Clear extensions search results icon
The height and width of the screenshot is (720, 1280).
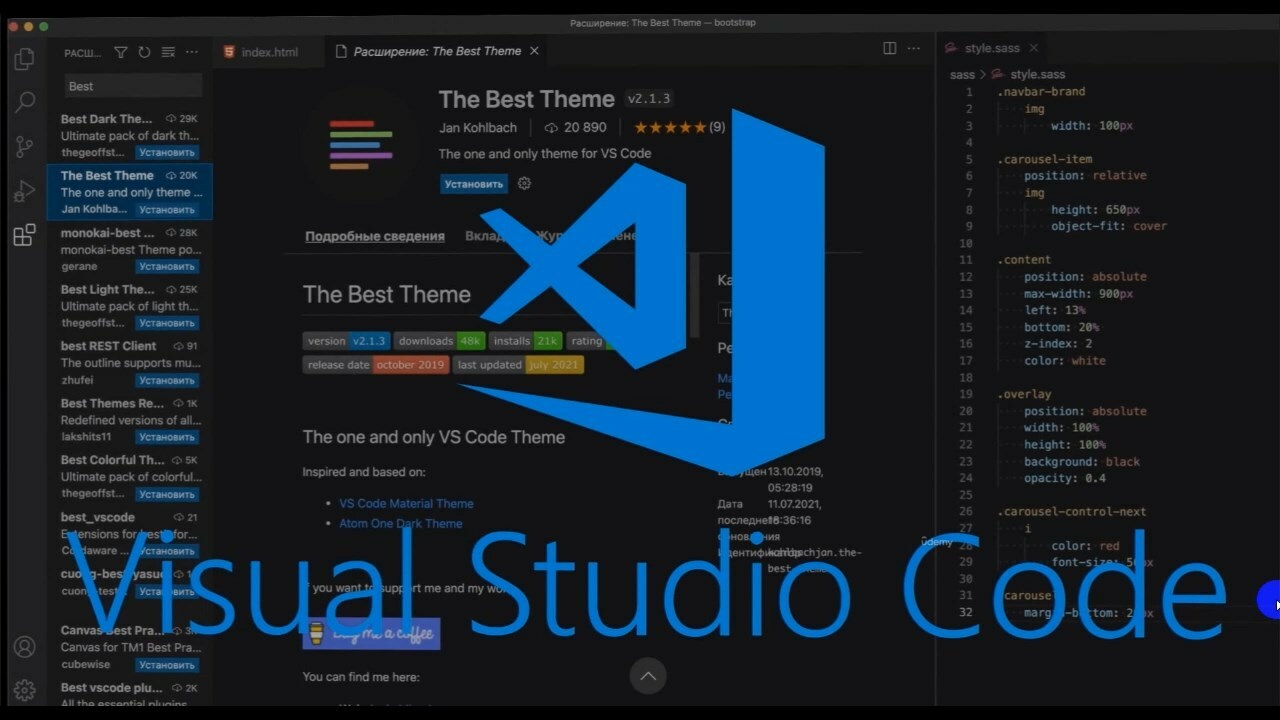click(168, 52)
